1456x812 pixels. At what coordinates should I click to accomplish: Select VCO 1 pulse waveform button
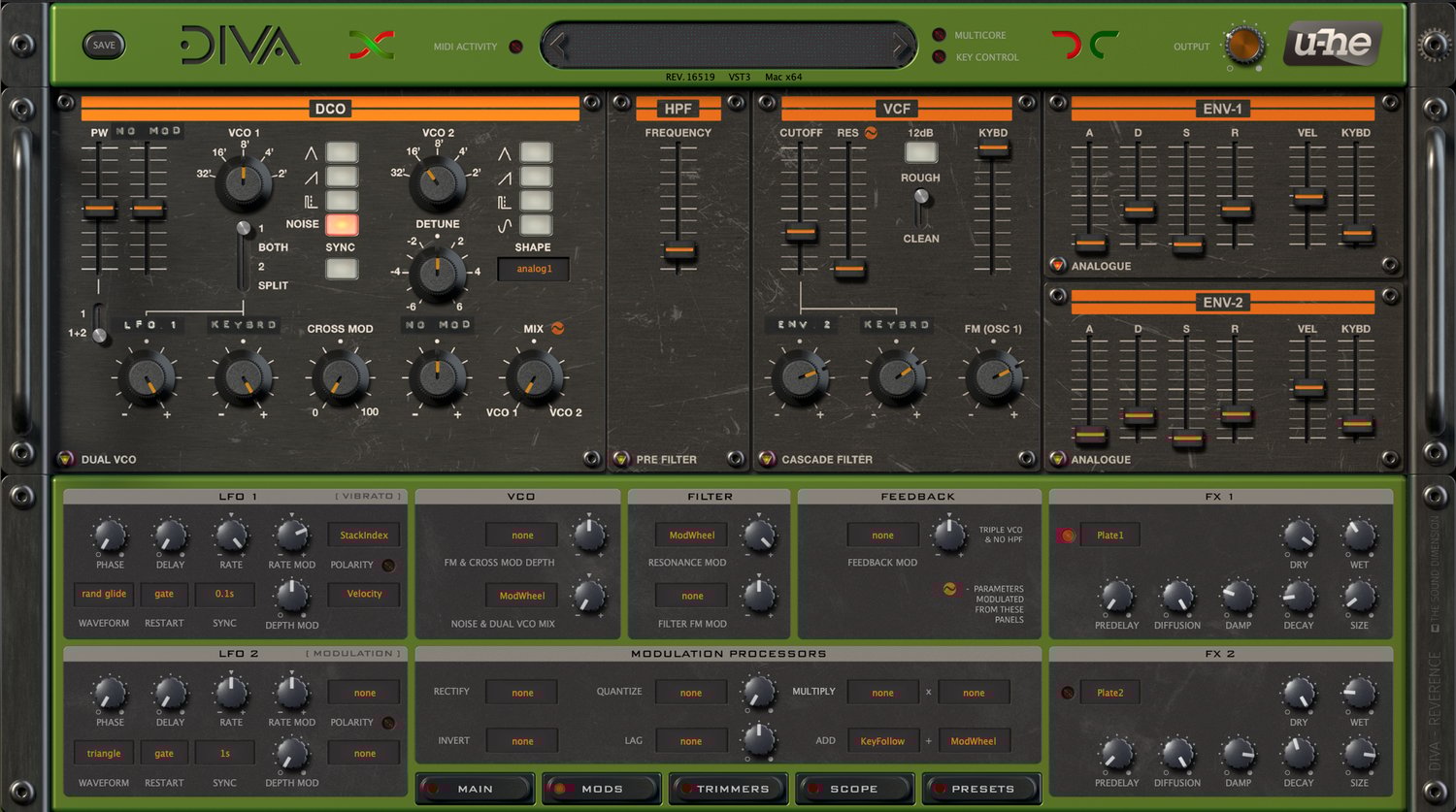coord(342,201)
